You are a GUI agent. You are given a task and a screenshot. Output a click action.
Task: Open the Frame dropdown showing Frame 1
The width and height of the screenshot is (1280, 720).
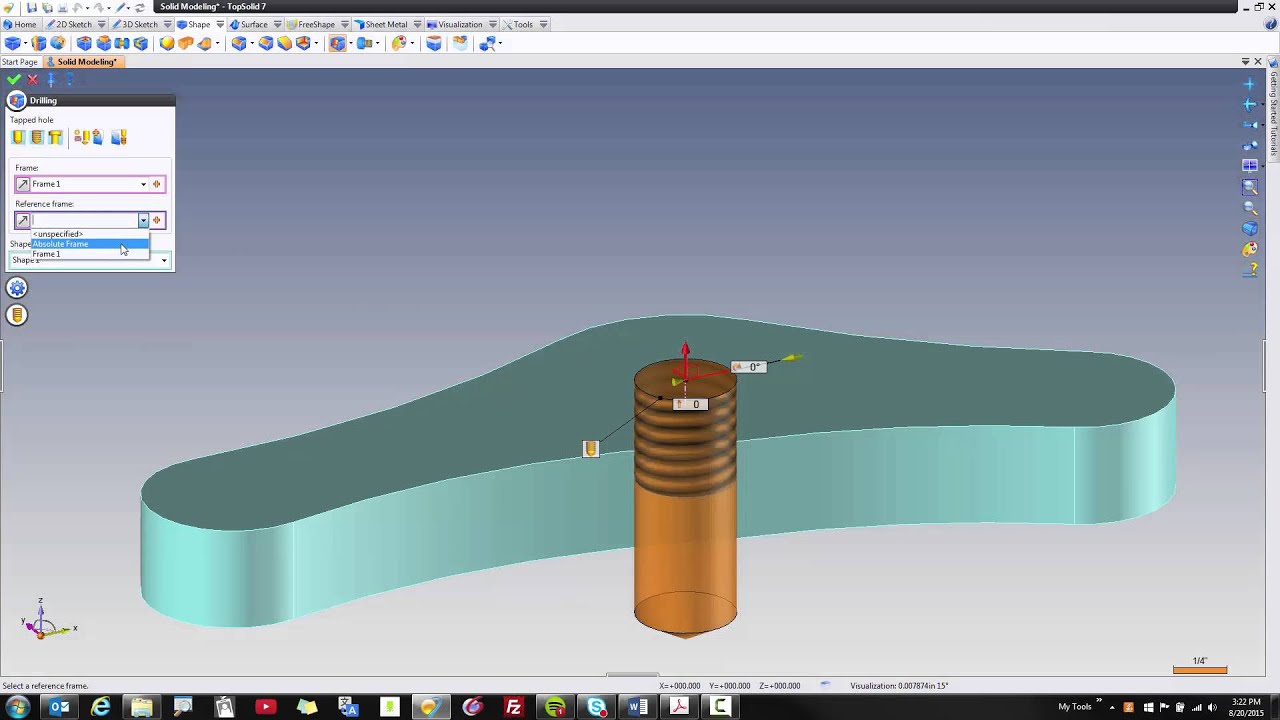click(143, 184)
